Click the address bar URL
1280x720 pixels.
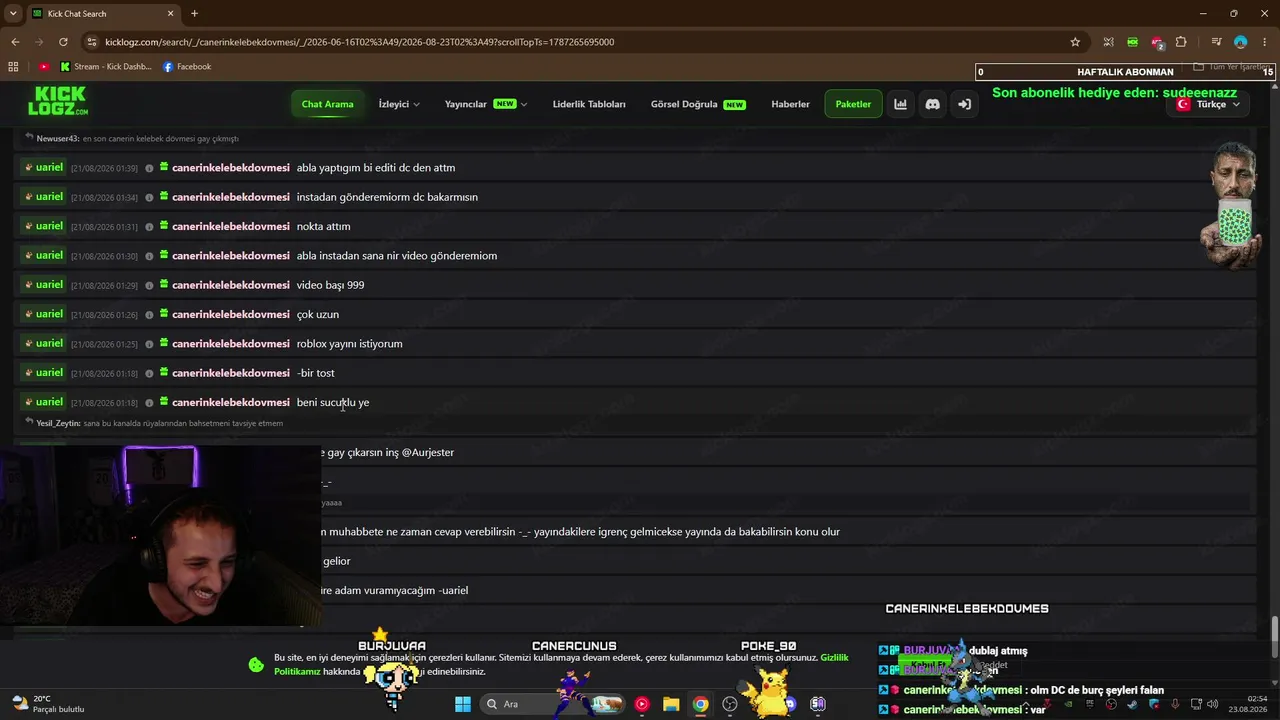pyautogui.click(x=360, y=42)
